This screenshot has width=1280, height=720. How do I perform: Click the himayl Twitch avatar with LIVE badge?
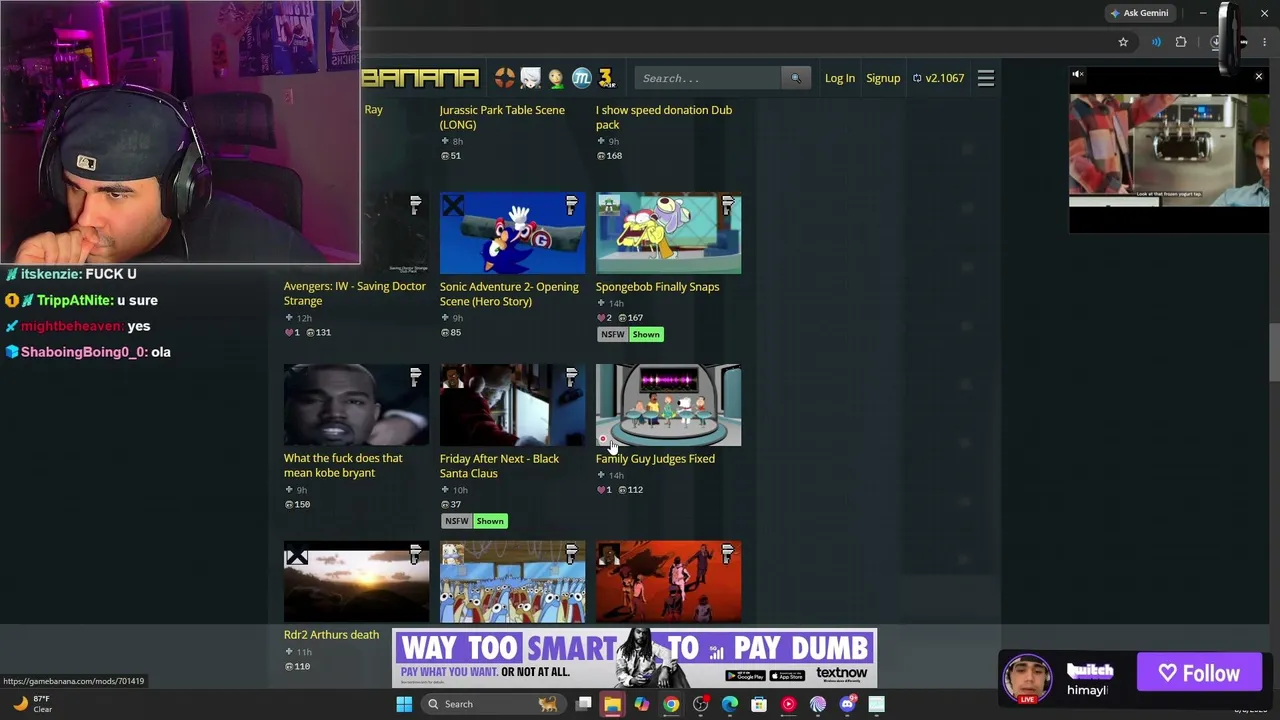point(1028,678)
